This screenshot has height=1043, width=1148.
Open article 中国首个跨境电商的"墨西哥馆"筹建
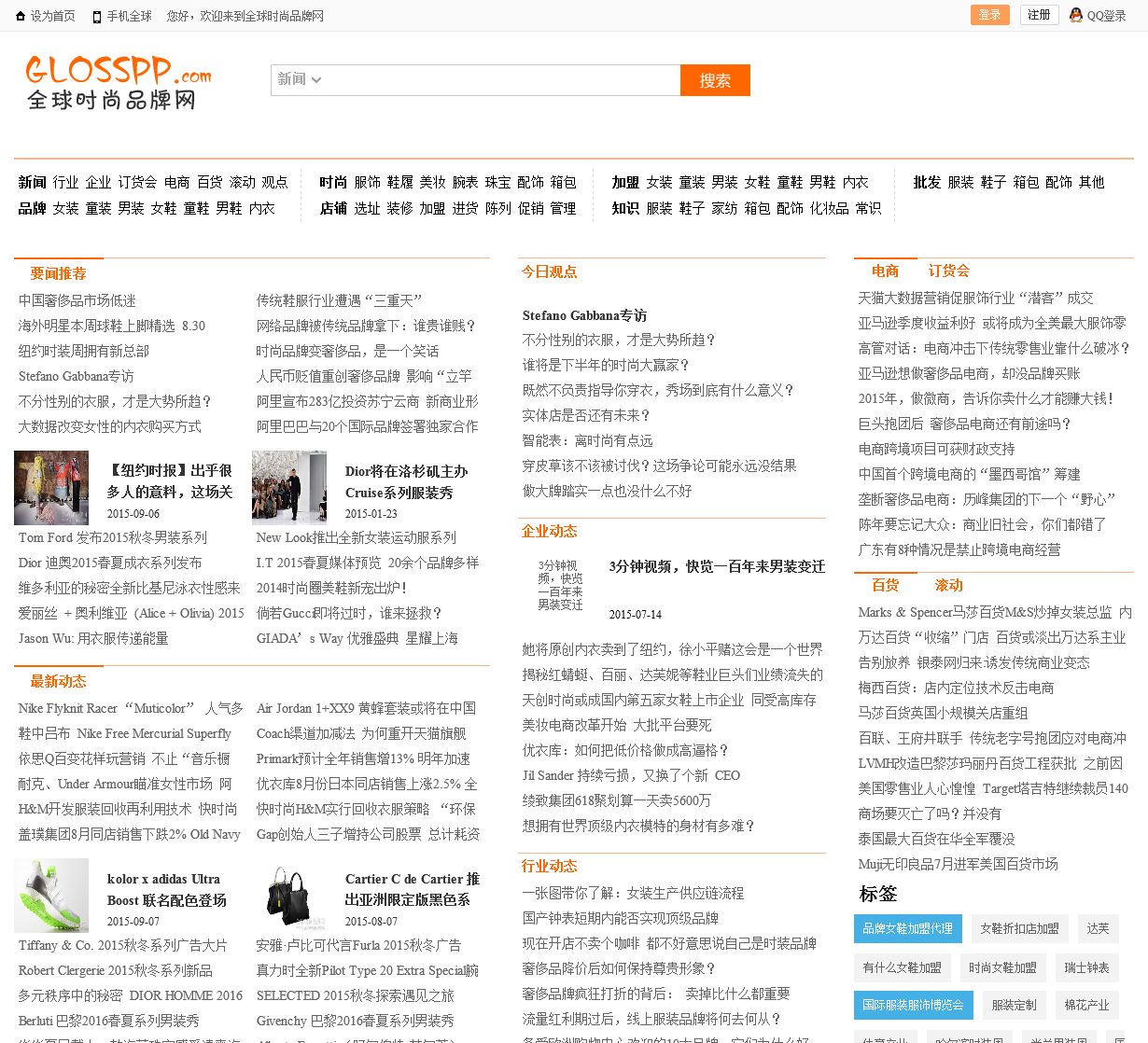point(970,474)
